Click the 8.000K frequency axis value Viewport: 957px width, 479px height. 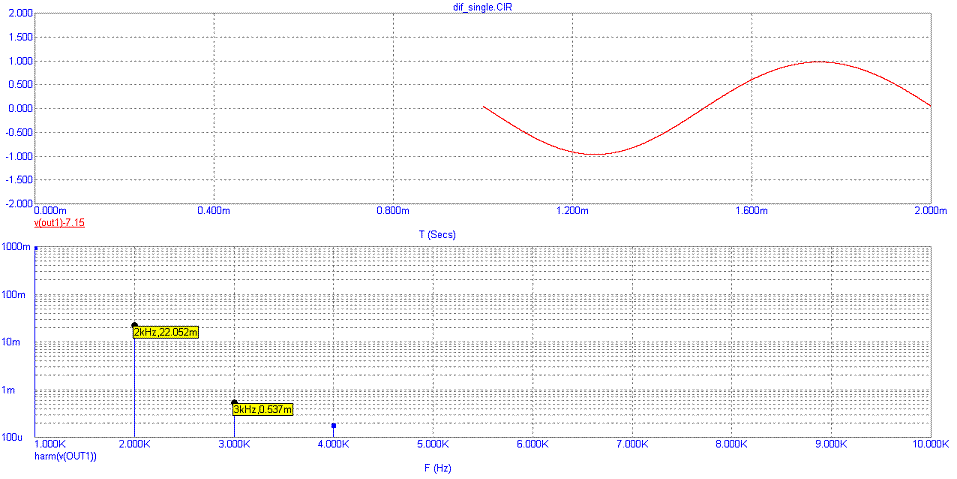click(x=732, y=444)
